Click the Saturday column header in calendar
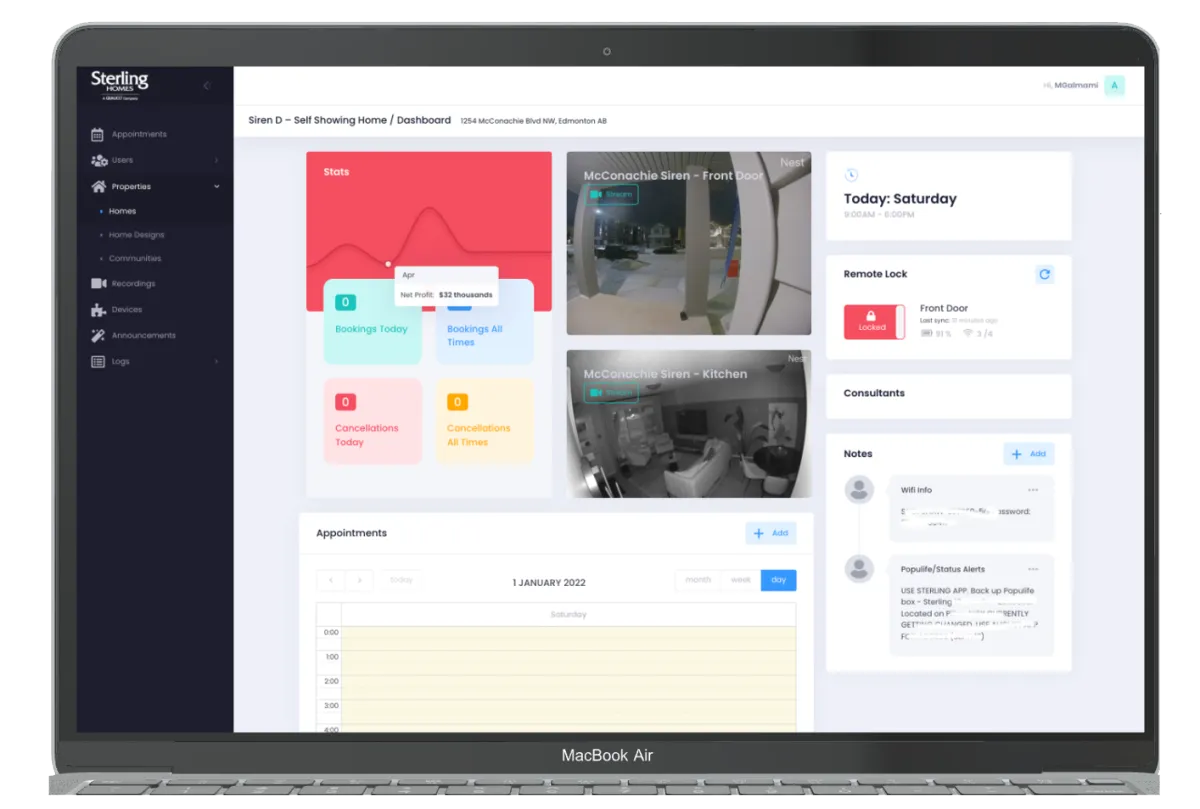Viewport: 1200px width, 809px height. point(569,614)
